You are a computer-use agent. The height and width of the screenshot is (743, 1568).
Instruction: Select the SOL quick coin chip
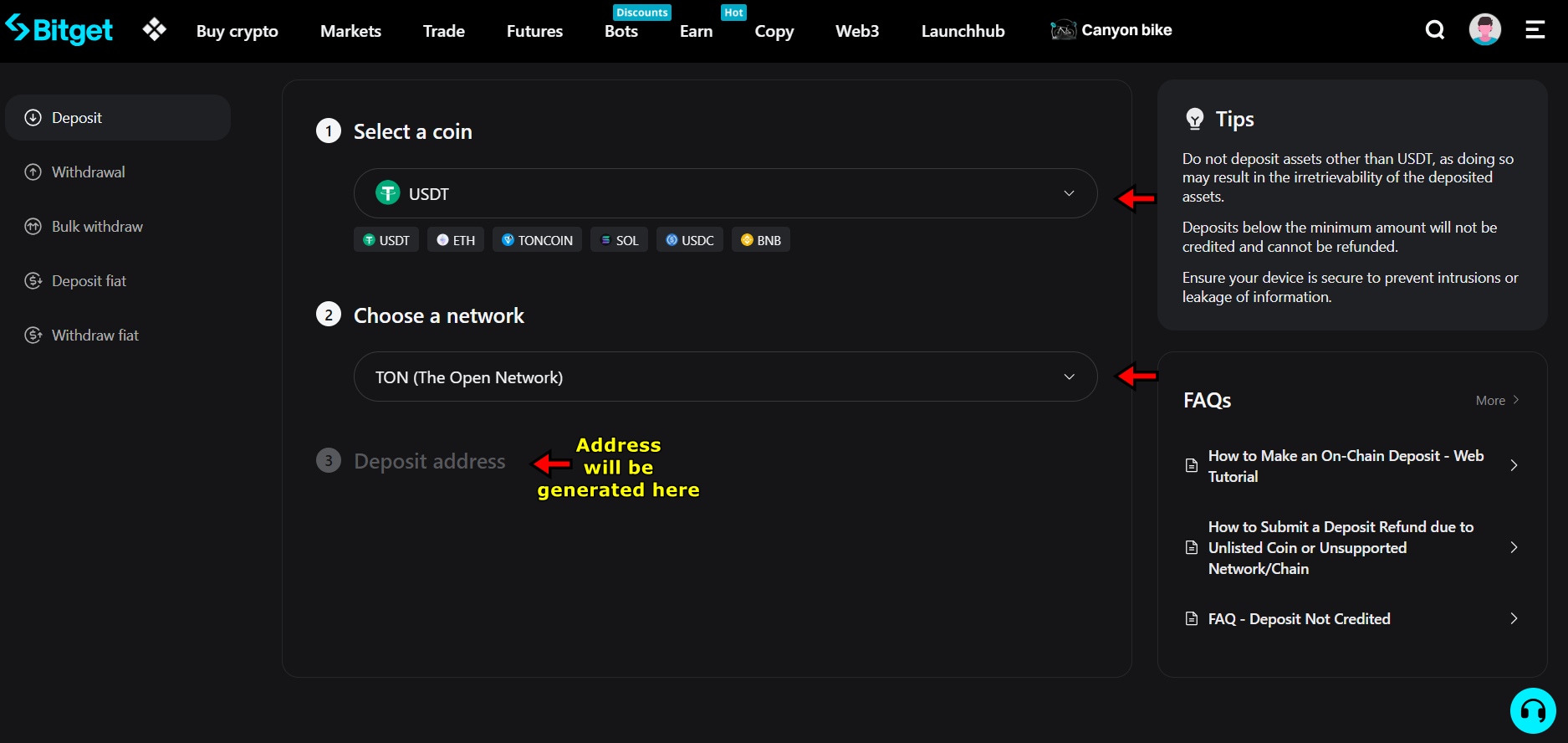619,240
